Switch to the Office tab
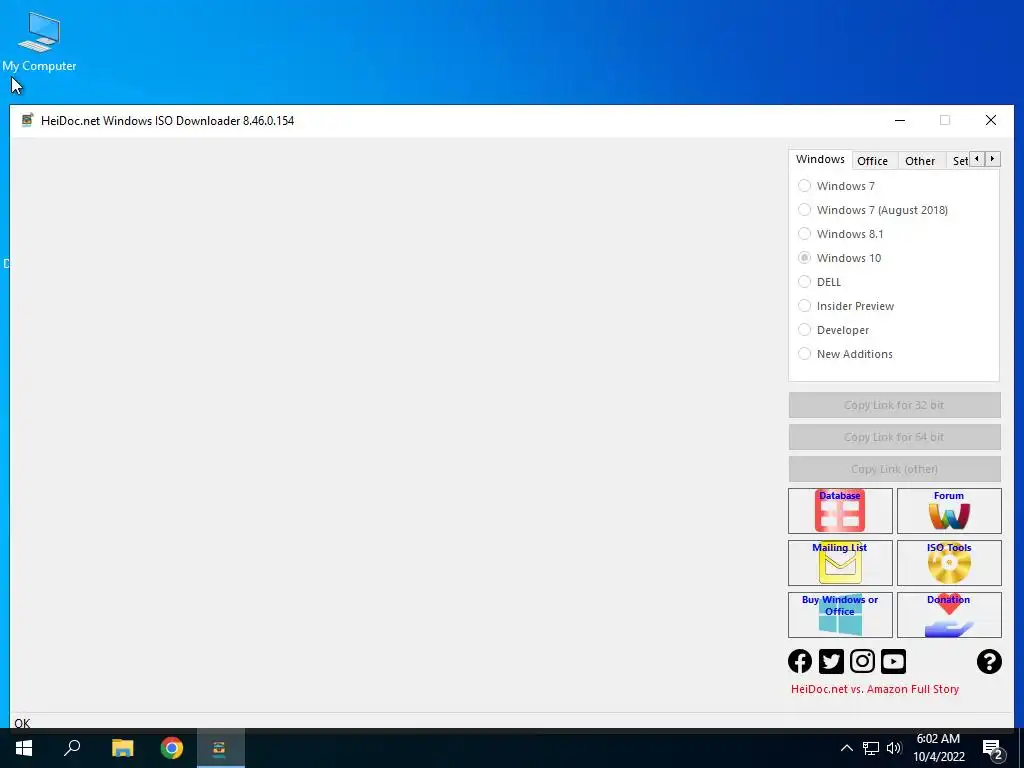The width and height of the screenshot is (1024, 768). pyautogui.click(x=872, y=161)
